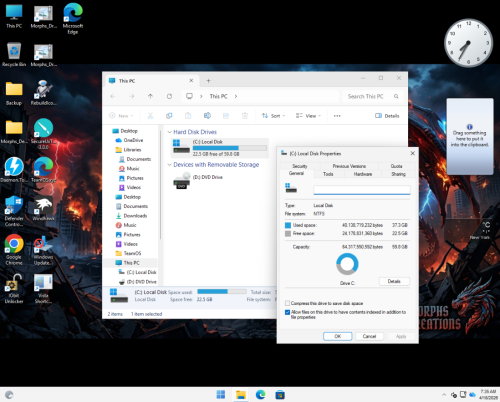Viewport: 500px width, 402px height.
Task: Click the Details button under Drive C
Action: click(x=394, y=281)
